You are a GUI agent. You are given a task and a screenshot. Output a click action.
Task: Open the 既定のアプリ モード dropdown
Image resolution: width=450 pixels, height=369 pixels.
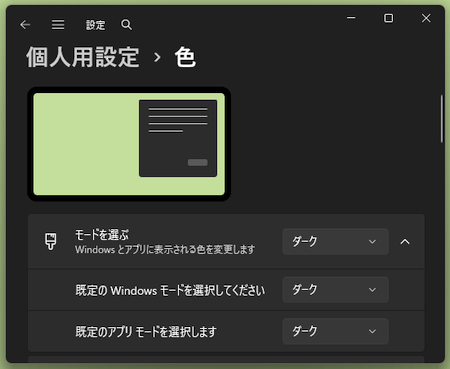(335, 331)
